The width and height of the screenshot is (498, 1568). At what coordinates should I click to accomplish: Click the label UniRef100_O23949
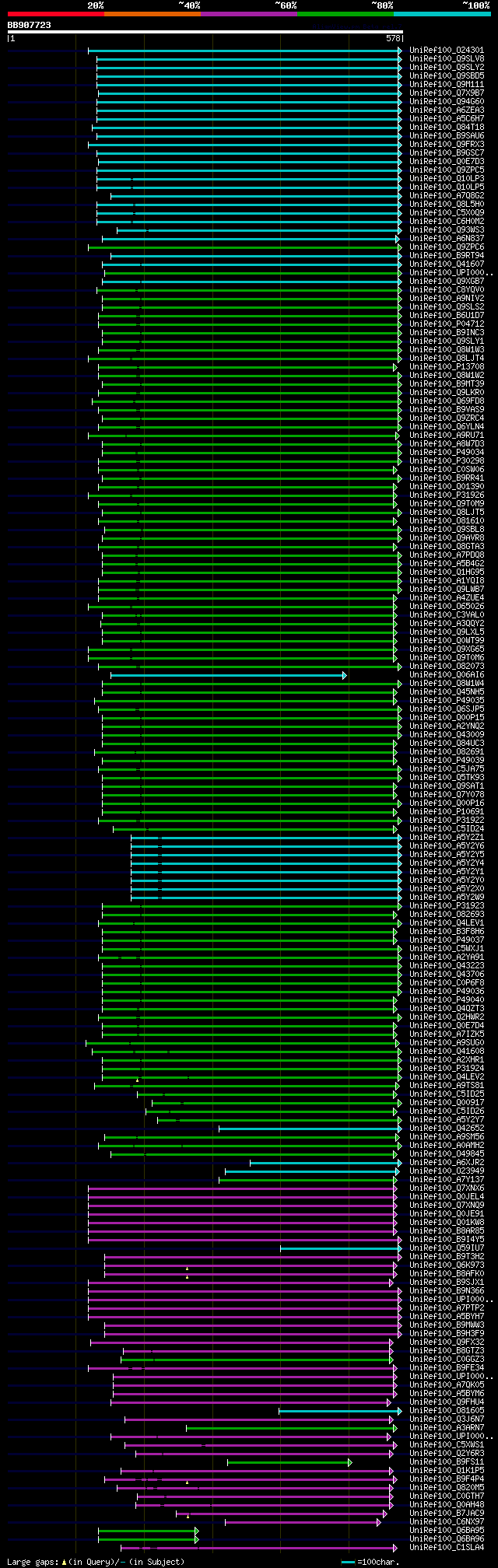[x=447, y=1171]
